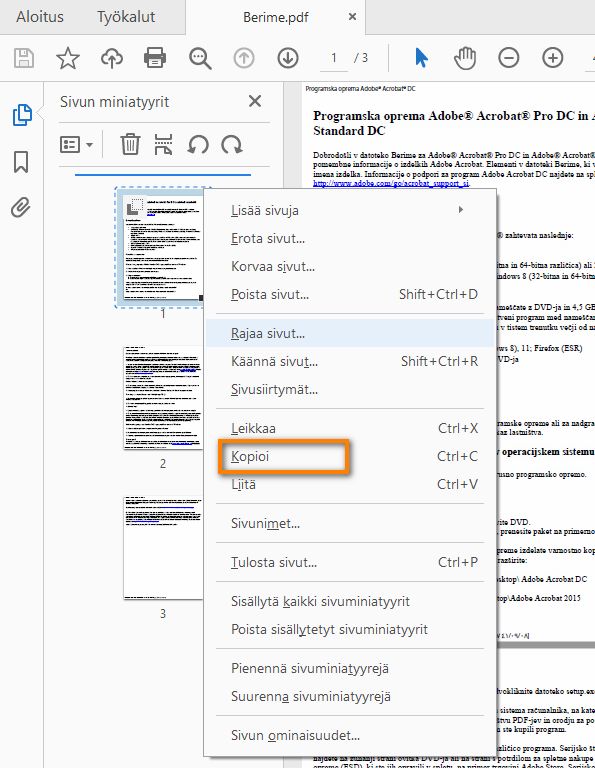
Task: Close the Sivun miniatyyrit panel
Action: pyautogui.click(x=255, y=101)
